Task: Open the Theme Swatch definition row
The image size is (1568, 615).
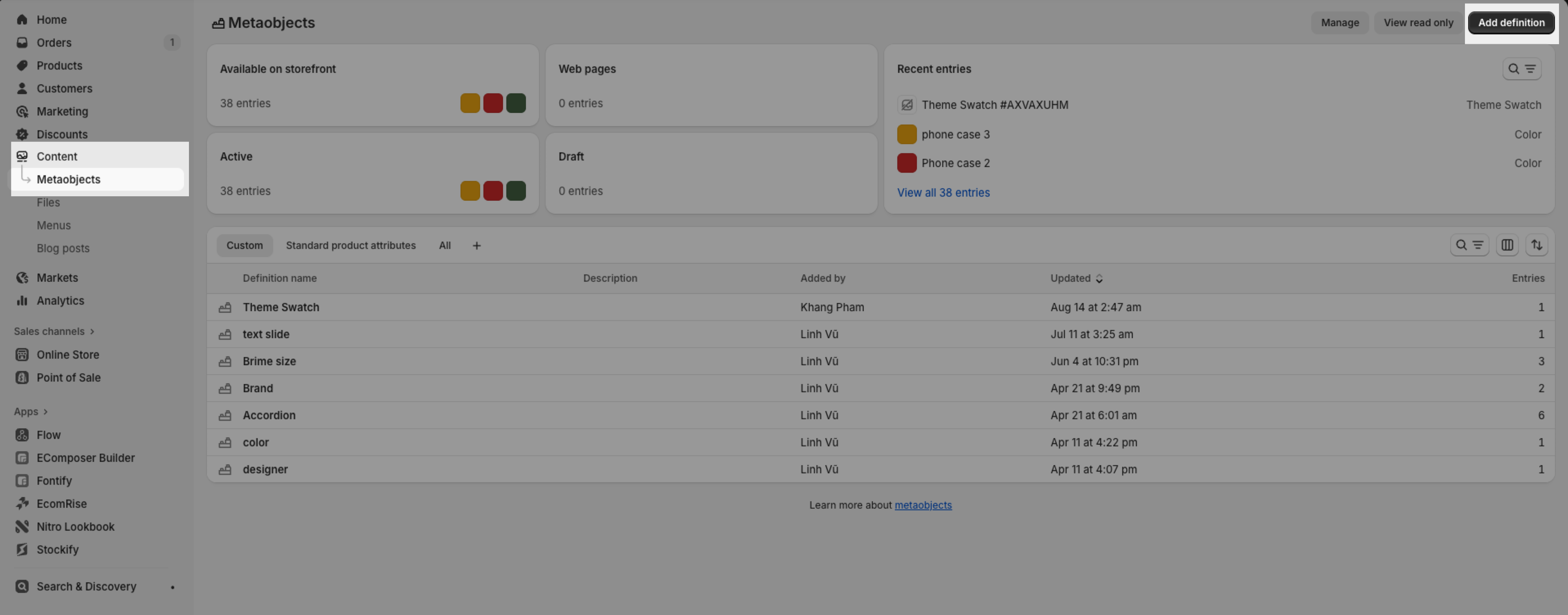Action: 281,307
